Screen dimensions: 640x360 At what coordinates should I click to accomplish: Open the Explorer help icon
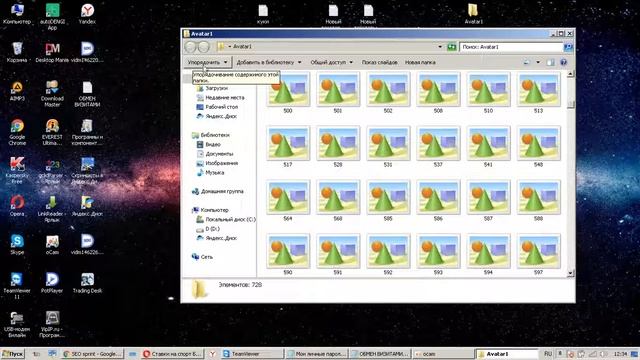point(564,62)
